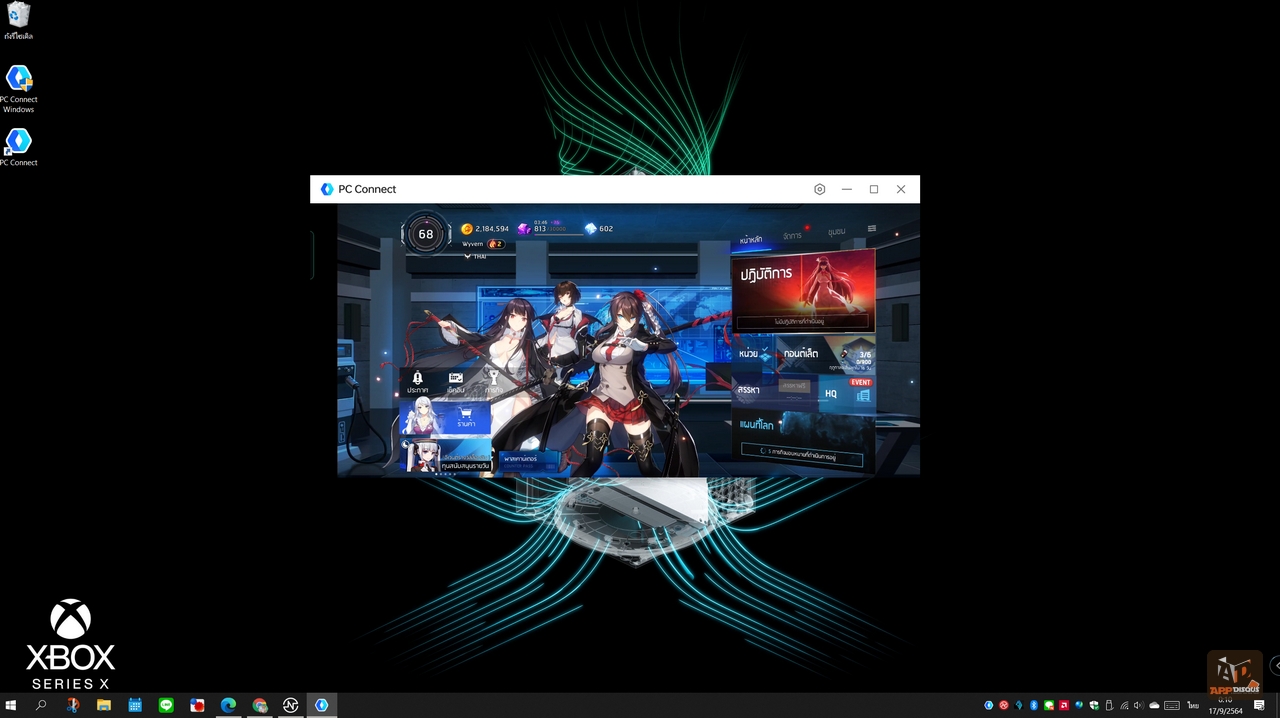Open PC Connect settings gear icon
Image resolution: width=1280 pixels, height=718 pixels.
pyautogui.click(x=820, y=189)
